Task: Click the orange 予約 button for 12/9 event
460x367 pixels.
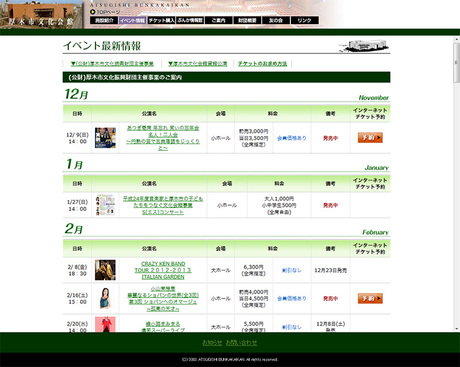Action: coord(370,138)
